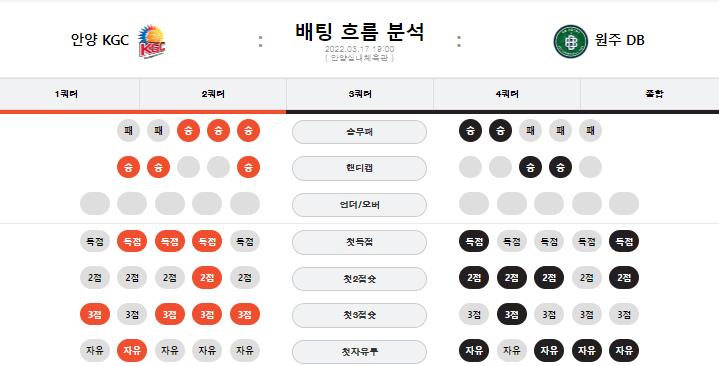Click the Anyang KGC team logo
The image size is (719, 366).
(x=152, y=41)
